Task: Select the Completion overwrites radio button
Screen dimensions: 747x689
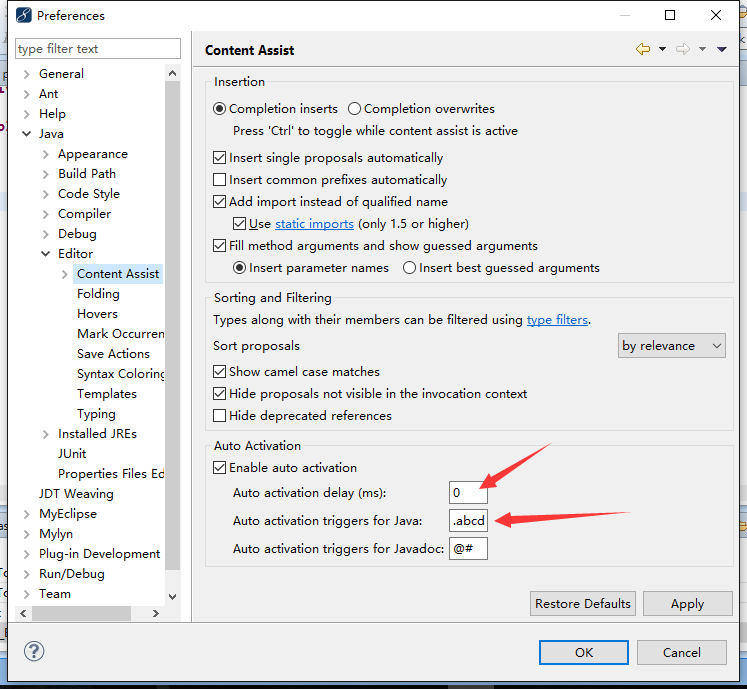Action: pyautogui.click(x=354, y=109)
